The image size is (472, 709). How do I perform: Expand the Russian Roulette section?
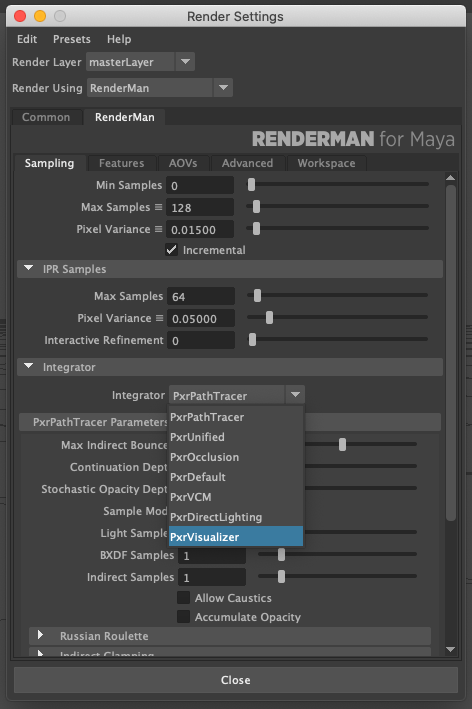click(x=40, y=635)
